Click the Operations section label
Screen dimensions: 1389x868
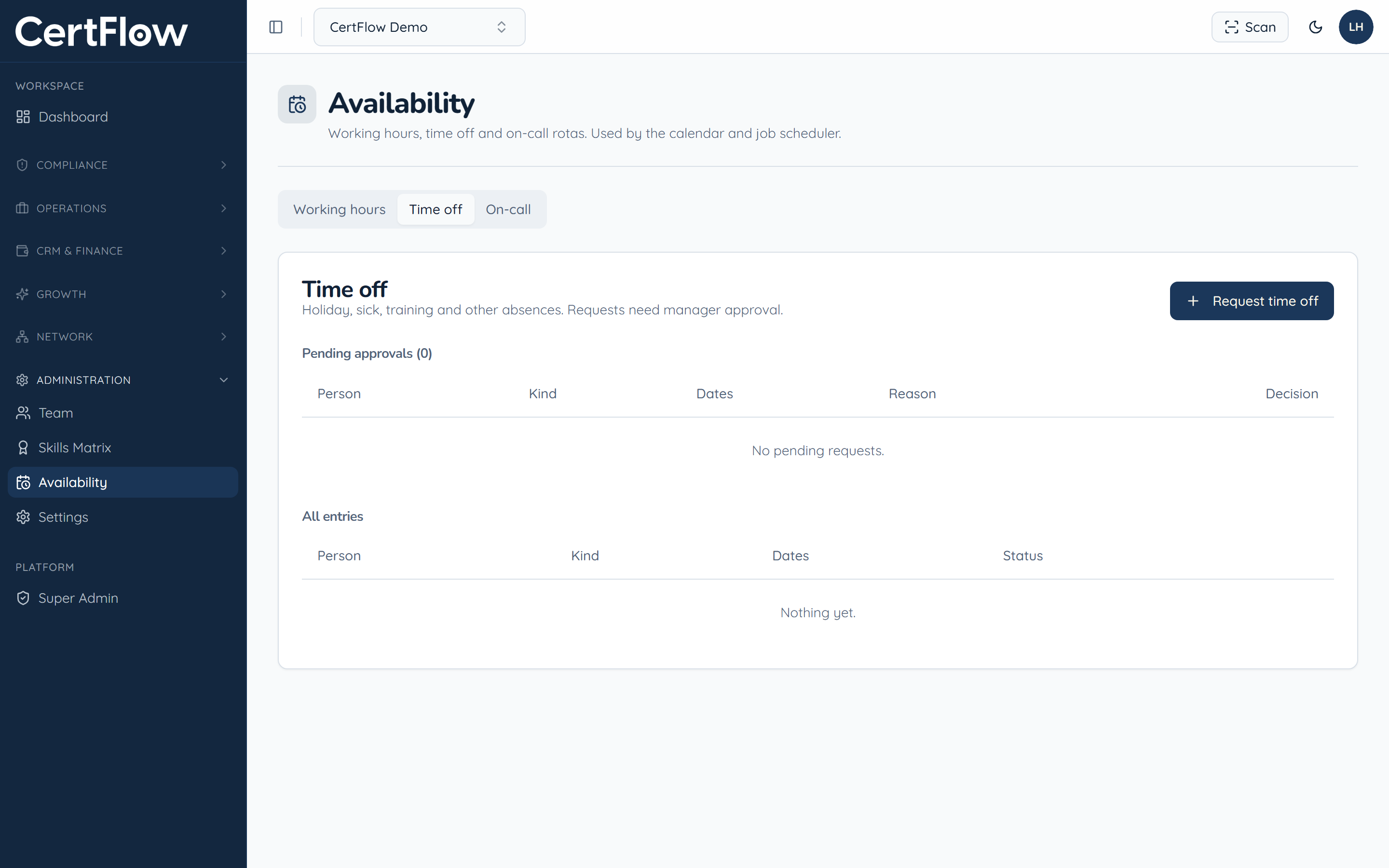point(71,208)
